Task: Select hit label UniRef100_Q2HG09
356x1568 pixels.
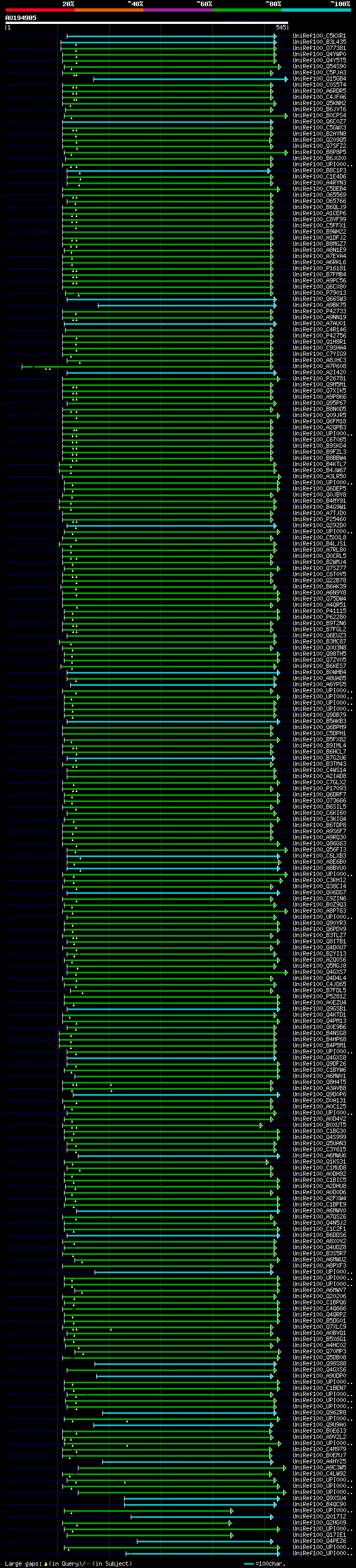Action: 319,1522
